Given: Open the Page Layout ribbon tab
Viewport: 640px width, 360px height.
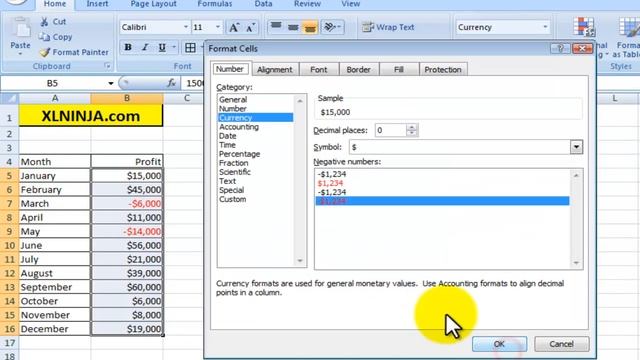Looking at the screenshot, I should 153,4.
